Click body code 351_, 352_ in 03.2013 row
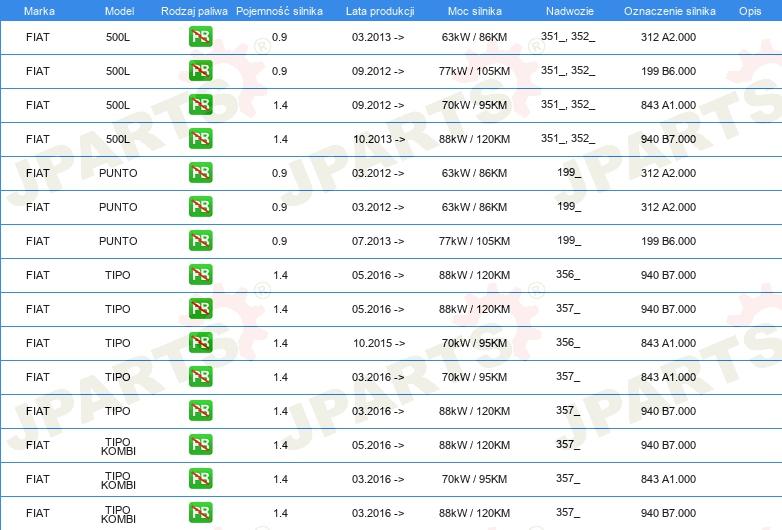This screenshot has width=782, height=530. 568,36
